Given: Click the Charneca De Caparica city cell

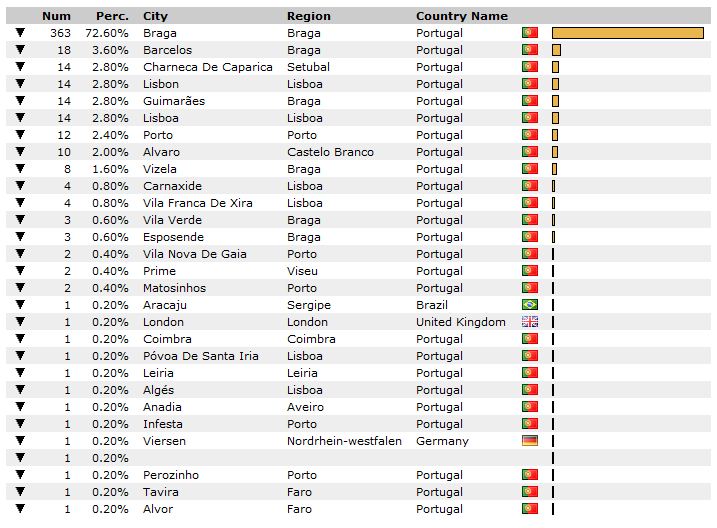Looking at the screenshot, I should click(x=208, y=67).
